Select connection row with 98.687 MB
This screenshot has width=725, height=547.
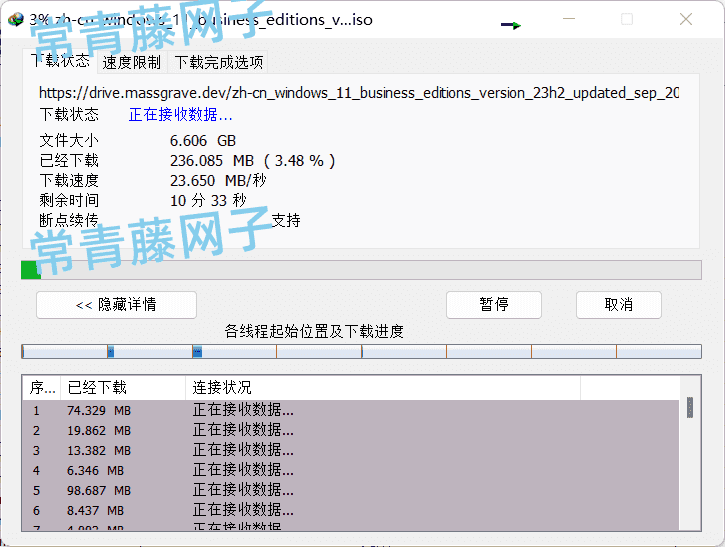(351, 490)
